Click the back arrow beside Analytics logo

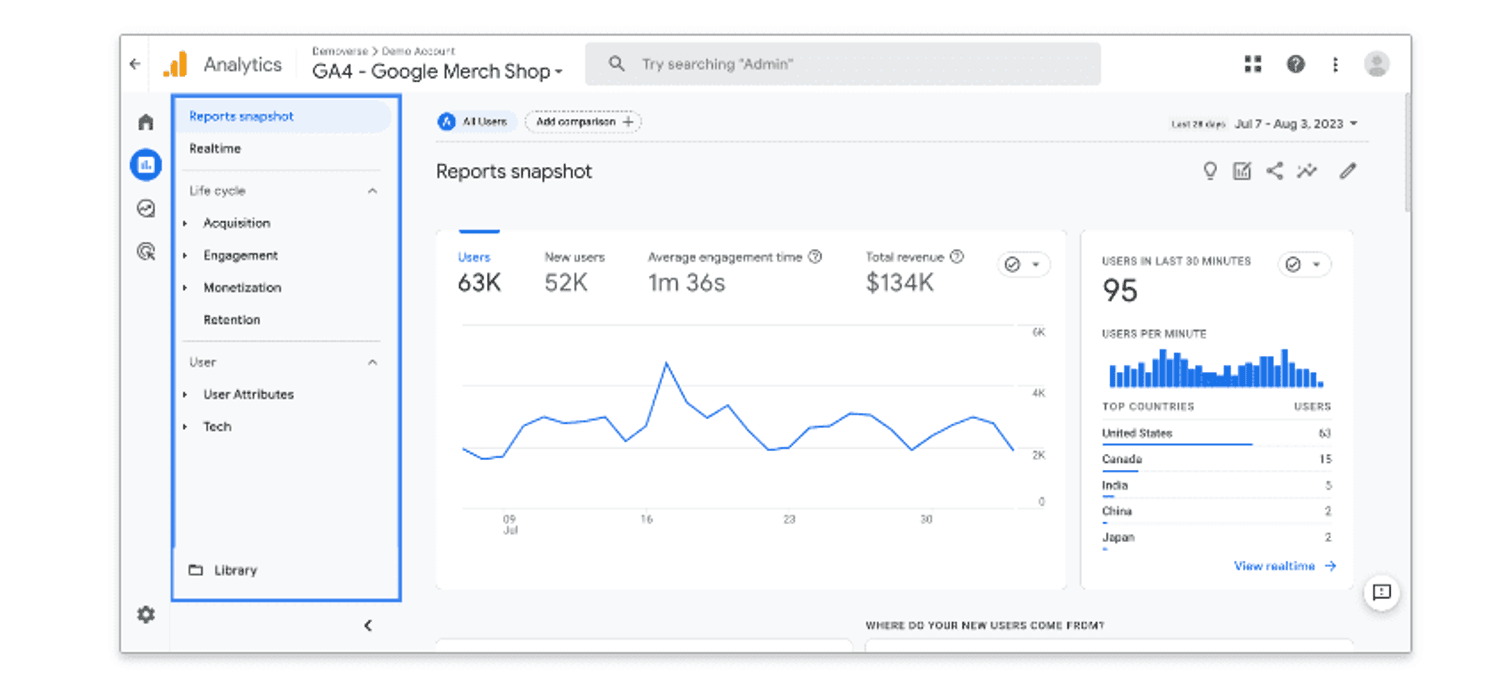click(x=135, y=64)
